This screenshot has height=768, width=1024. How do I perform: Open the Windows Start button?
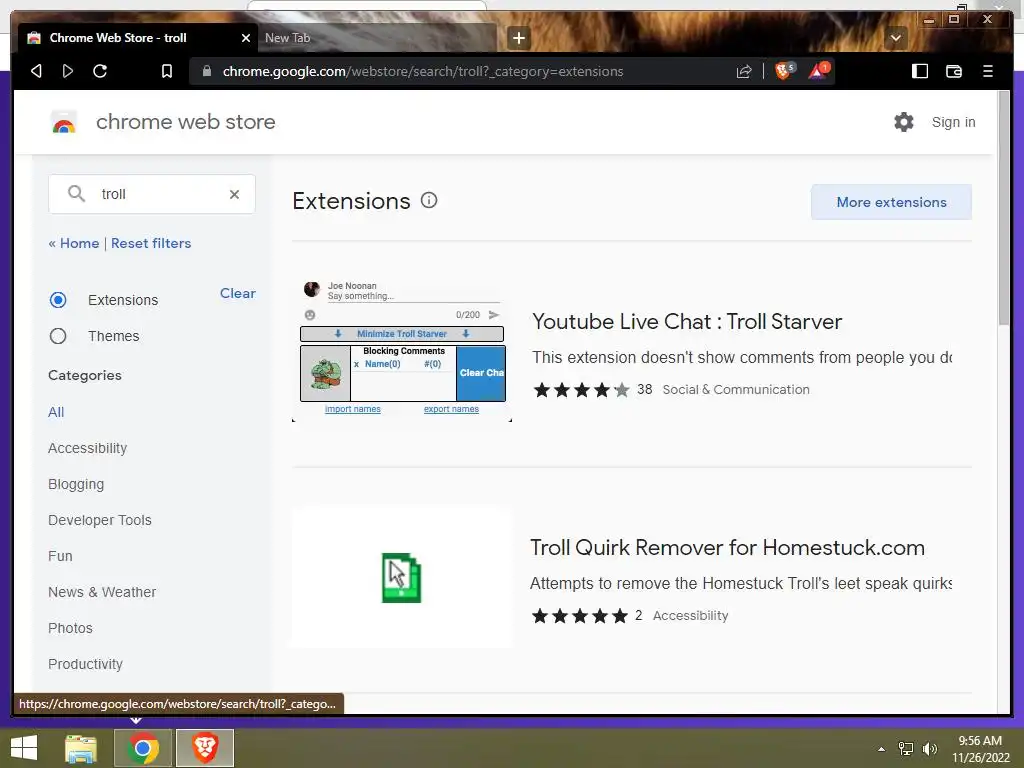[24, 748]
